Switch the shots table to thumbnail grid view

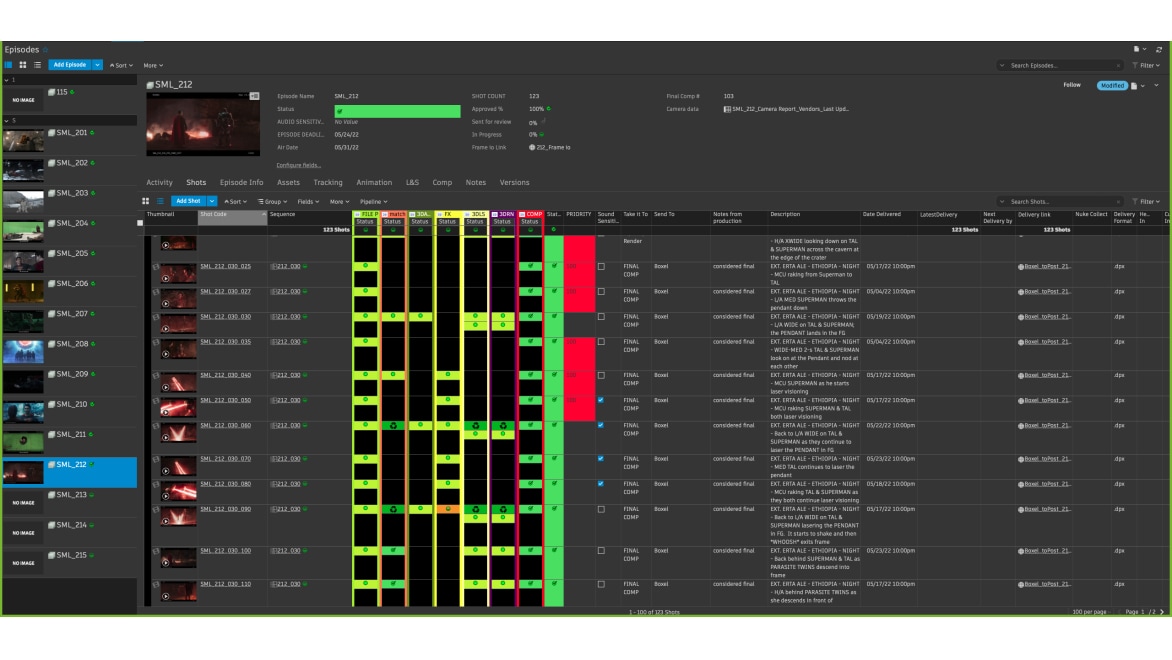pyautogui.click(x=145, y=201)
